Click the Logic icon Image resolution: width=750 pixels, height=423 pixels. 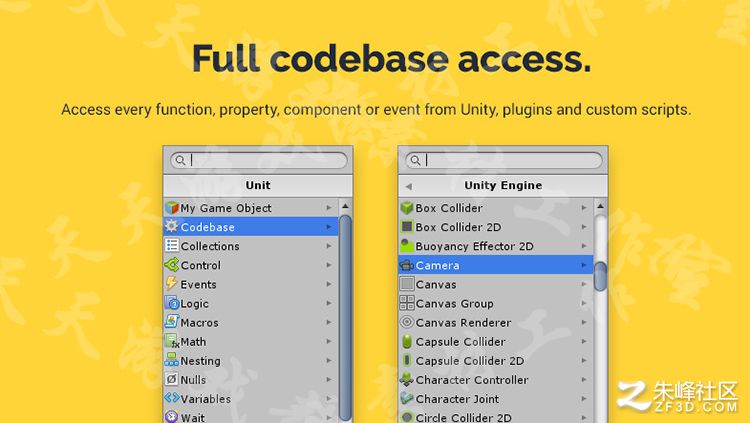(x=172, y=303)
